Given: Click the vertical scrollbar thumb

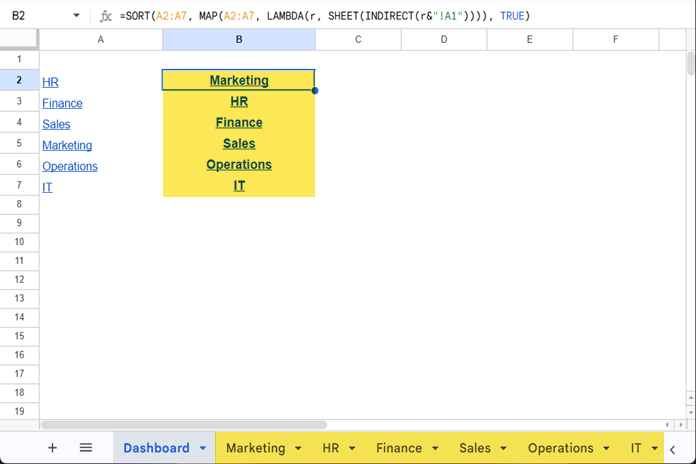Looking at the screenshot, I should tap(690, 63).
